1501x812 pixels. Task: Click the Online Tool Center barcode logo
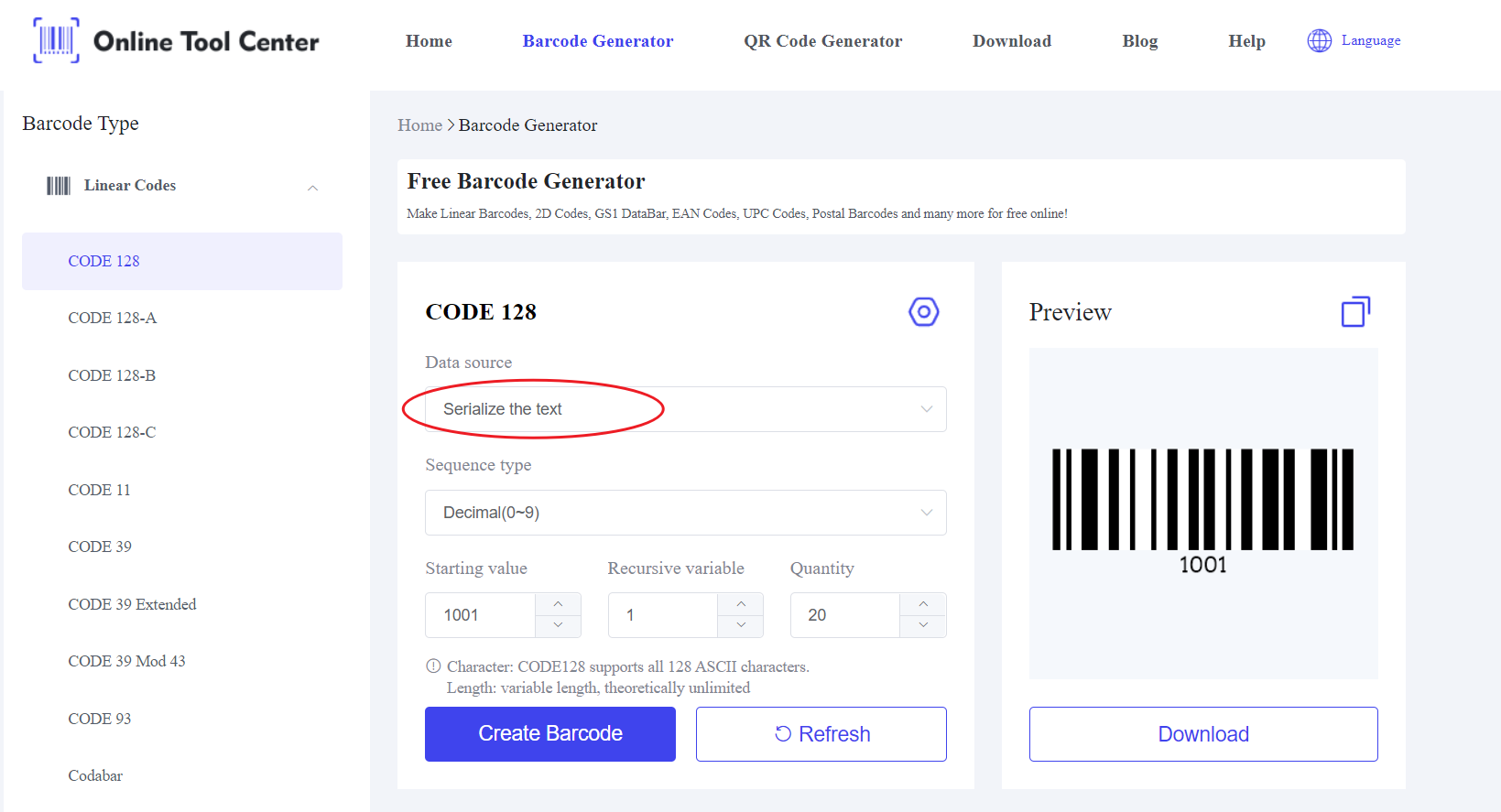(56, 40)
